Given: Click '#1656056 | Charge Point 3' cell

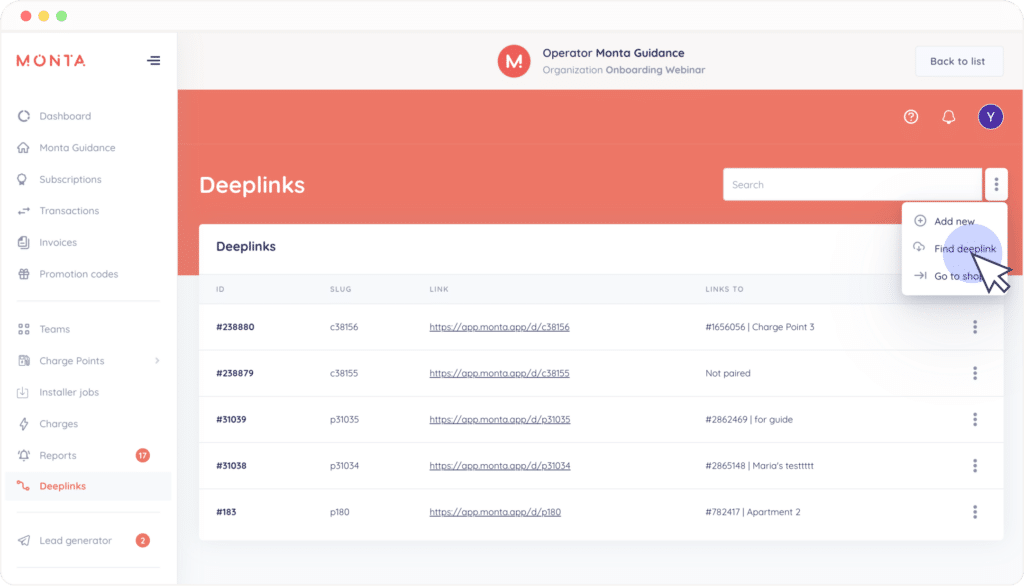Looking at the screenshot, I should point(760,327).
